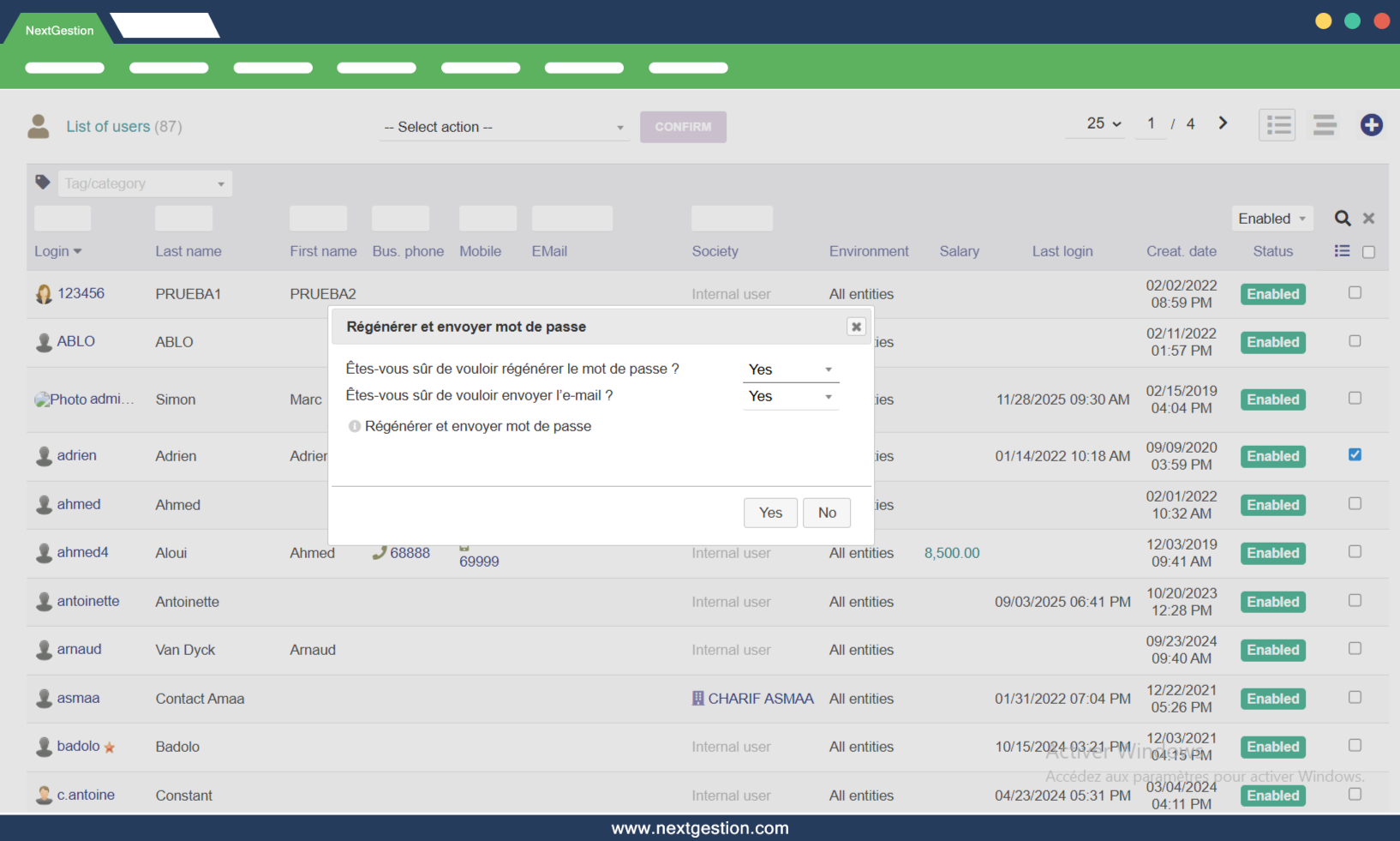1400x841 pixels.
Task: Switch to the compact rows view icon
Action: tap(1325, 125)
